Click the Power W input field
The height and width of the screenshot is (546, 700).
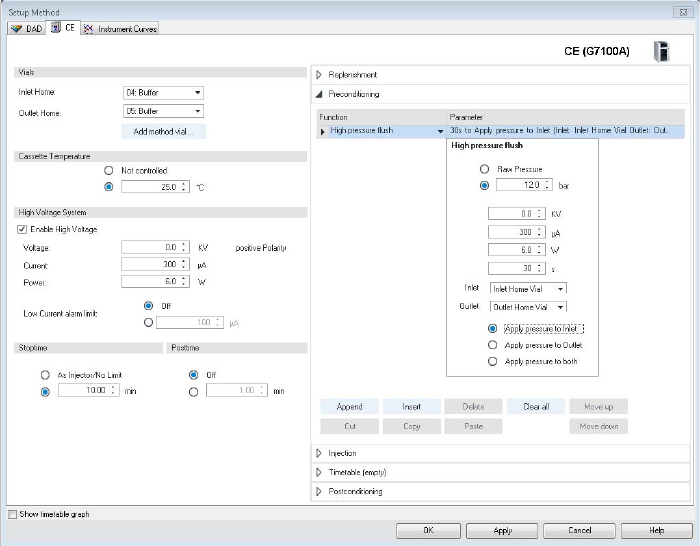point(155,281)
